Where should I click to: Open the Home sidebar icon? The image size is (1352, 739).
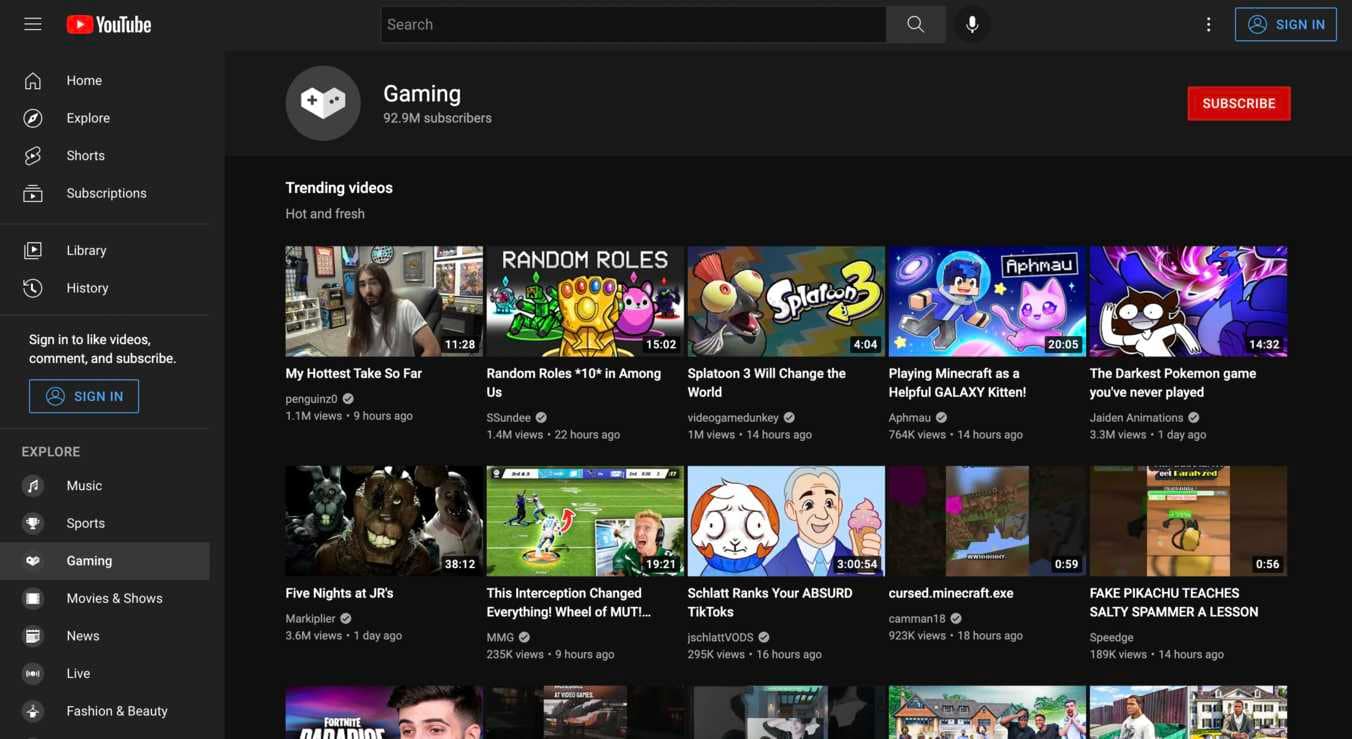31,80
